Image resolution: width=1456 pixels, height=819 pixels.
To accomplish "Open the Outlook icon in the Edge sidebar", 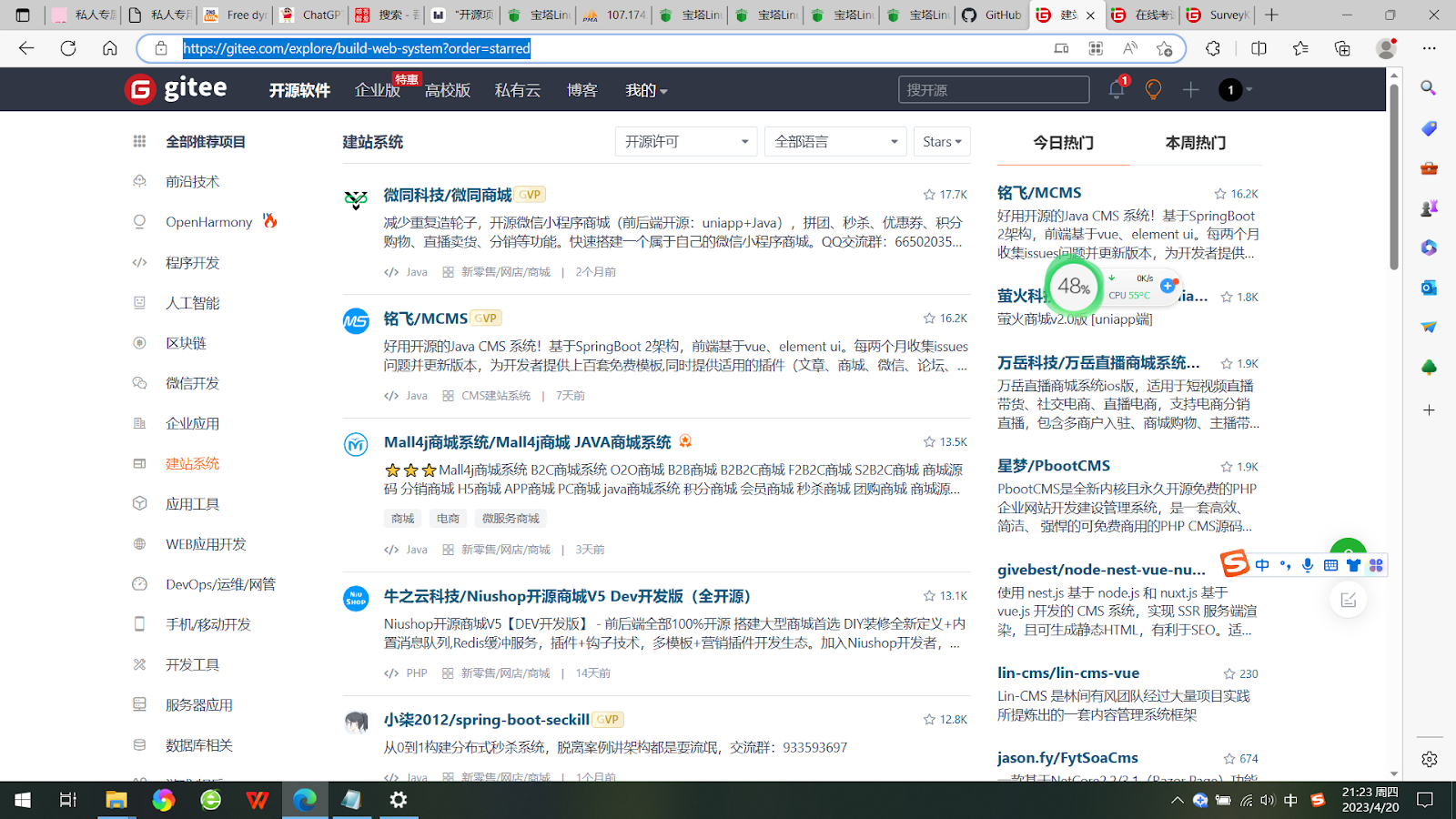I will pos(1429,288).
